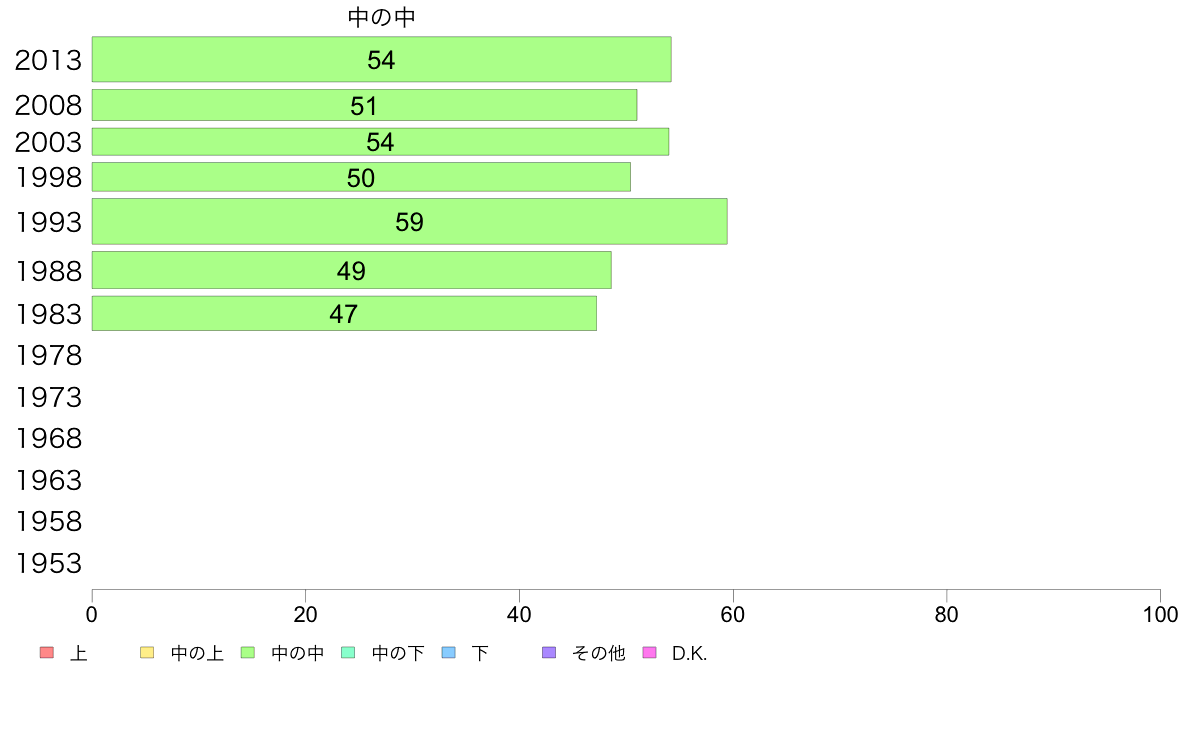
Task: Click the 1988 bar showing 49
Action: (351, 270)
